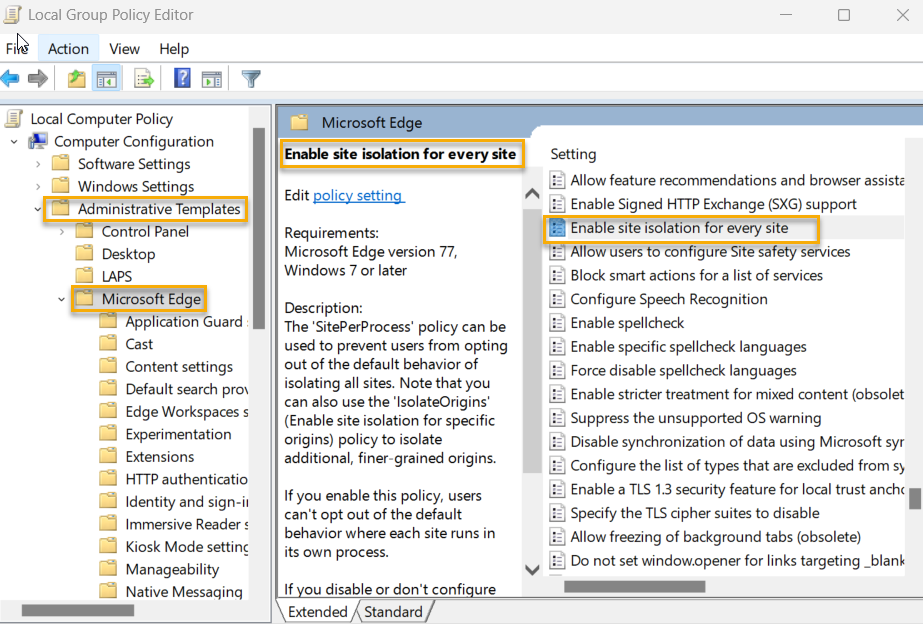Click the Forward navigation arrow icon
The width and height of the screenshot is (923, 624).
coord(38,78)
